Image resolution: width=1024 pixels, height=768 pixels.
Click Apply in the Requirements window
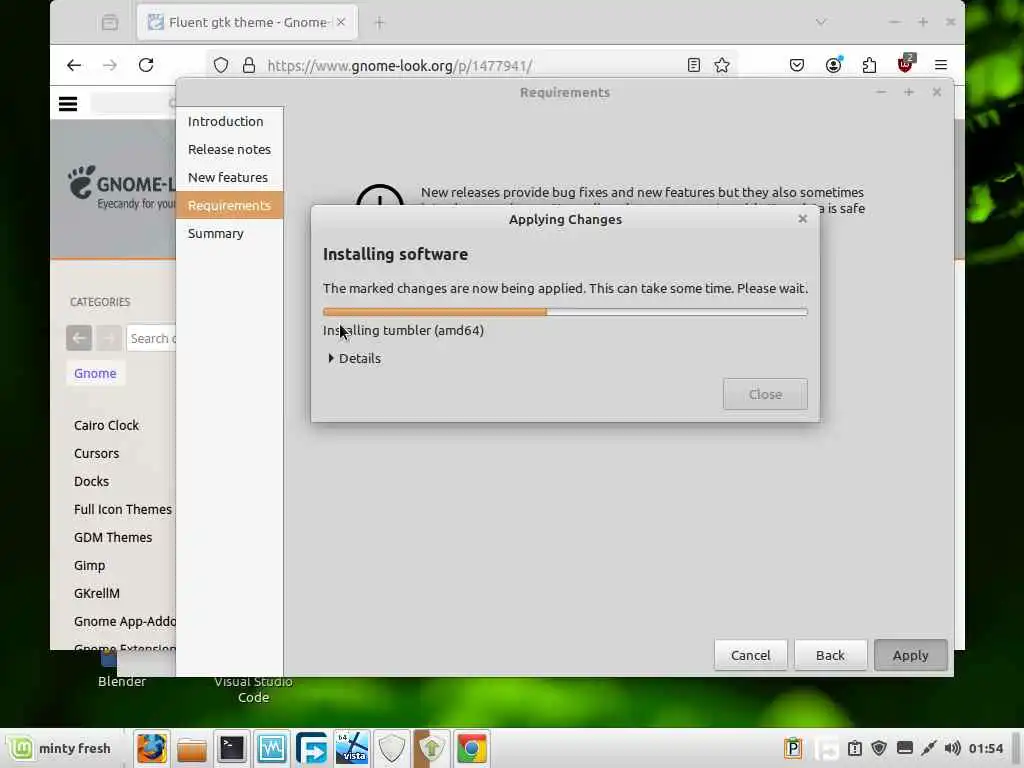click(x=910, y=655)
